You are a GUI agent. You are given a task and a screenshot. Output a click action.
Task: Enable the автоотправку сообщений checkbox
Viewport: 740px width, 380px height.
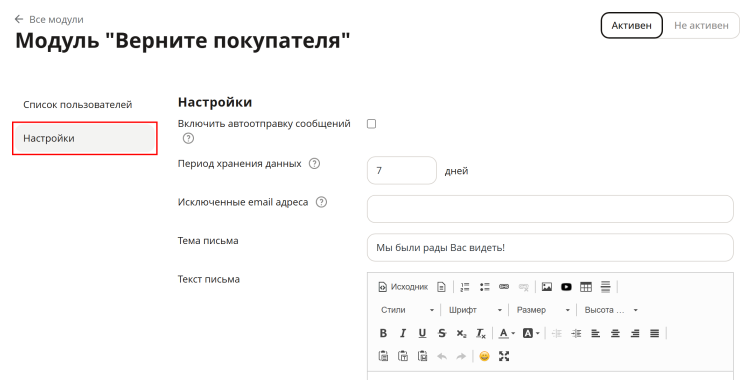[371, 124]
